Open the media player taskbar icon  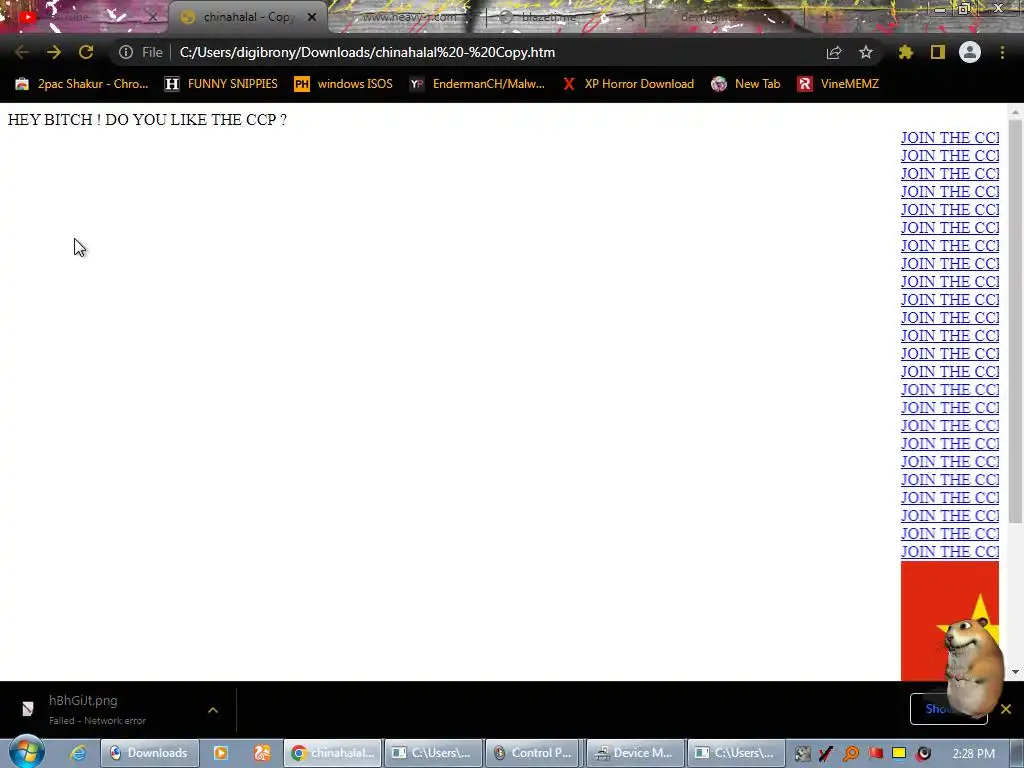[221, 753]
